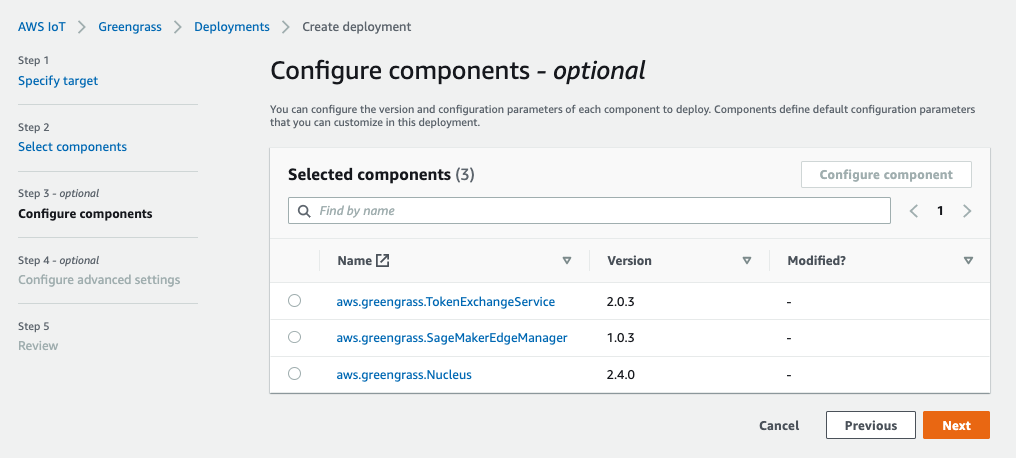
Task: Go to next page with right chevron
Action: click(967, 211)
